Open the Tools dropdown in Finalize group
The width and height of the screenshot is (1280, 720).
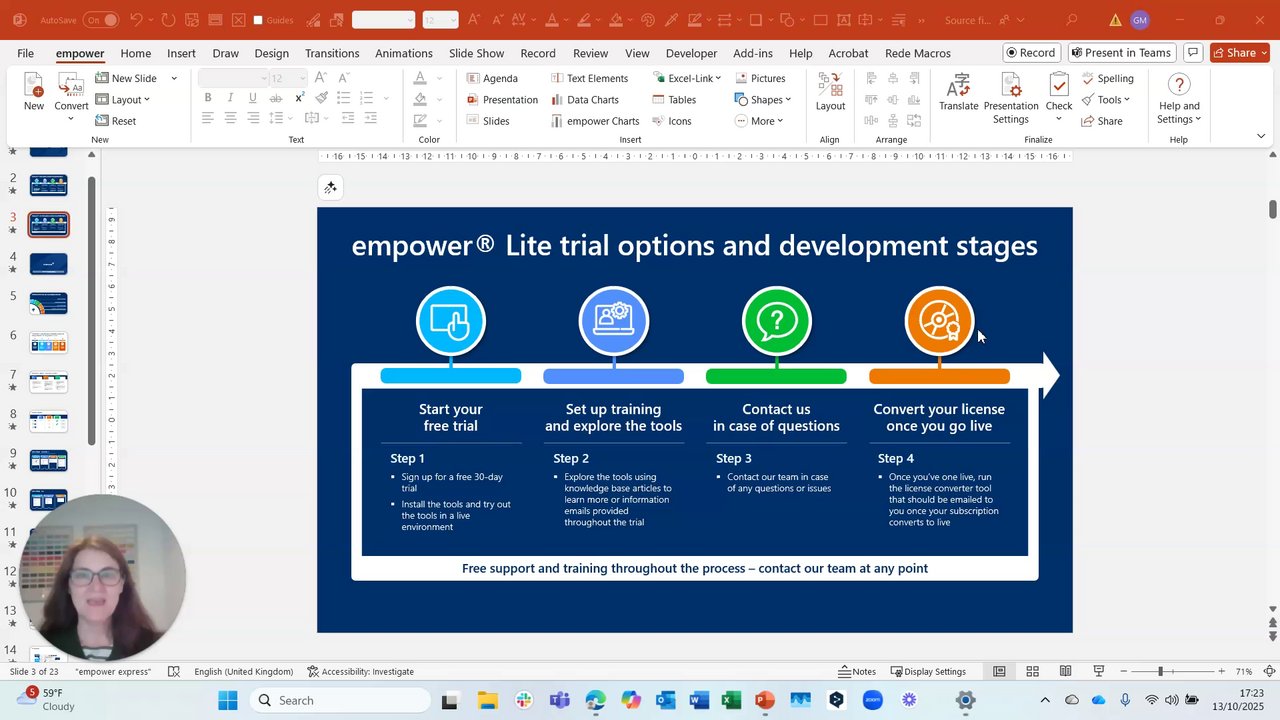click(1105, 100)
